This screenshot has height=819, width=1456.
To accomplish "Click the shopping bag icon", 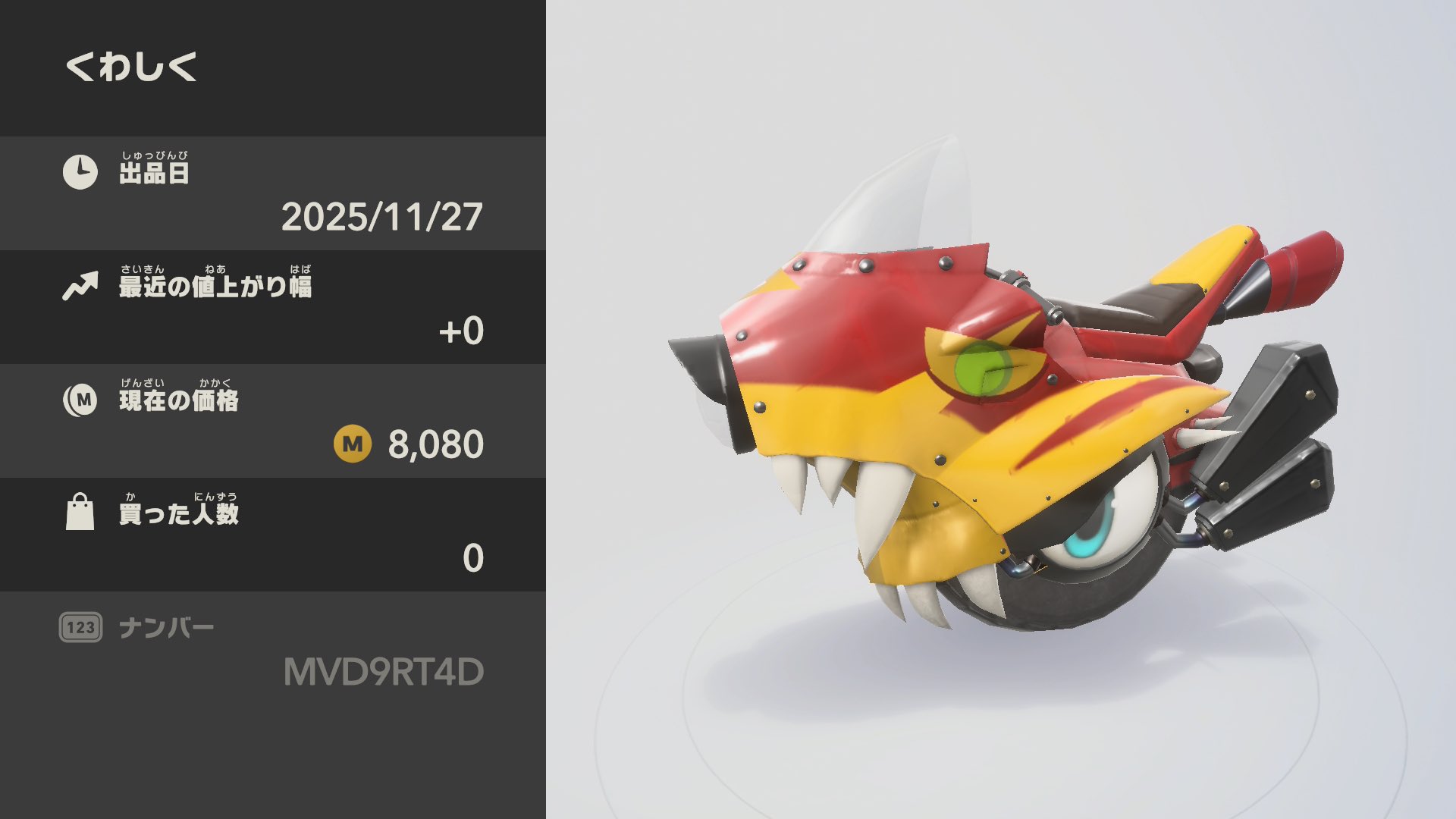I will point(80,512).
